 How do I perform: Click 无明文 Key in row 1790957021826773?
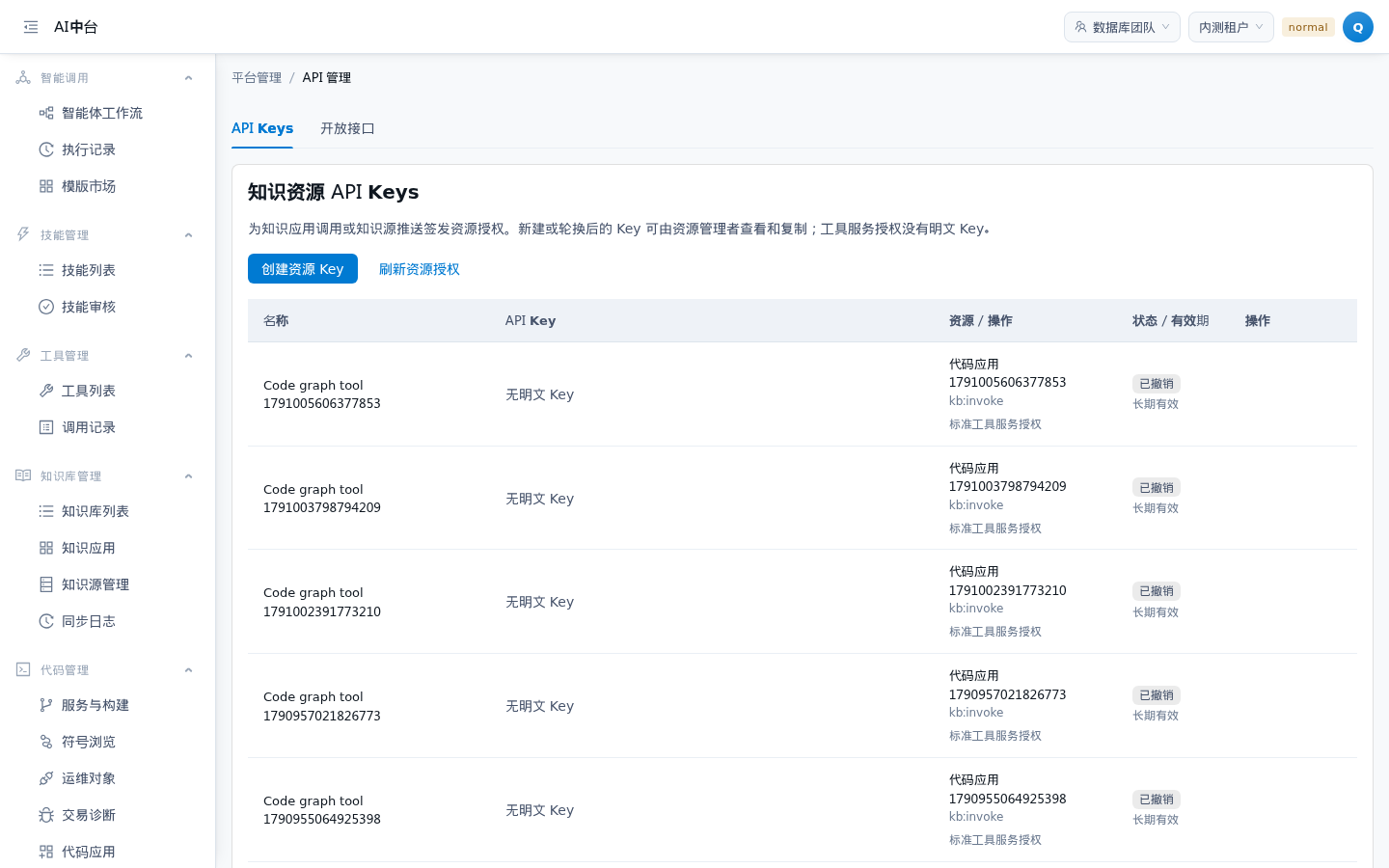click(x=539, y=706)
